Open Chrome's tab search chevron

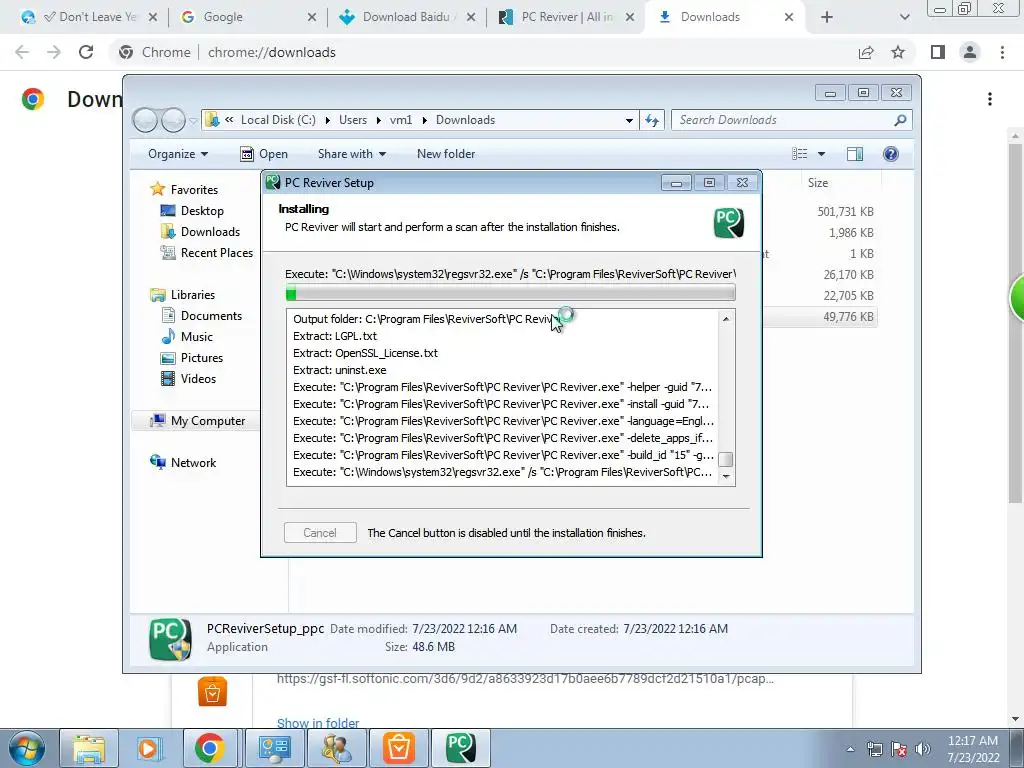904,17
